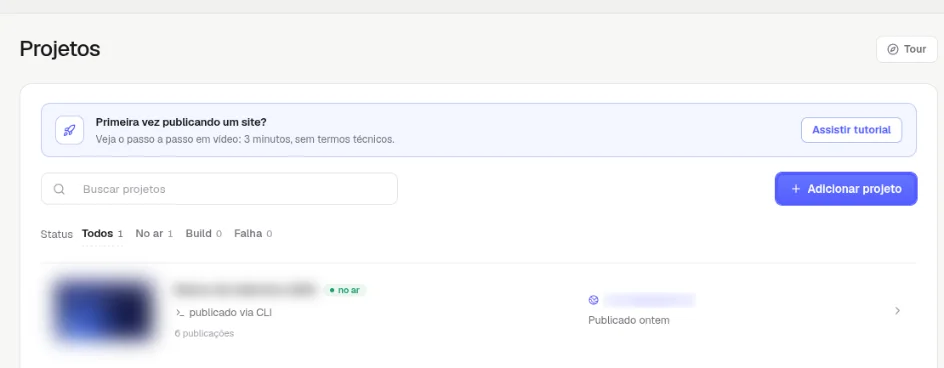The width and height of the screenshot is (944, 368).
Task: Click the rocket icon in the tutorial banner
Action: pos(69,130)
